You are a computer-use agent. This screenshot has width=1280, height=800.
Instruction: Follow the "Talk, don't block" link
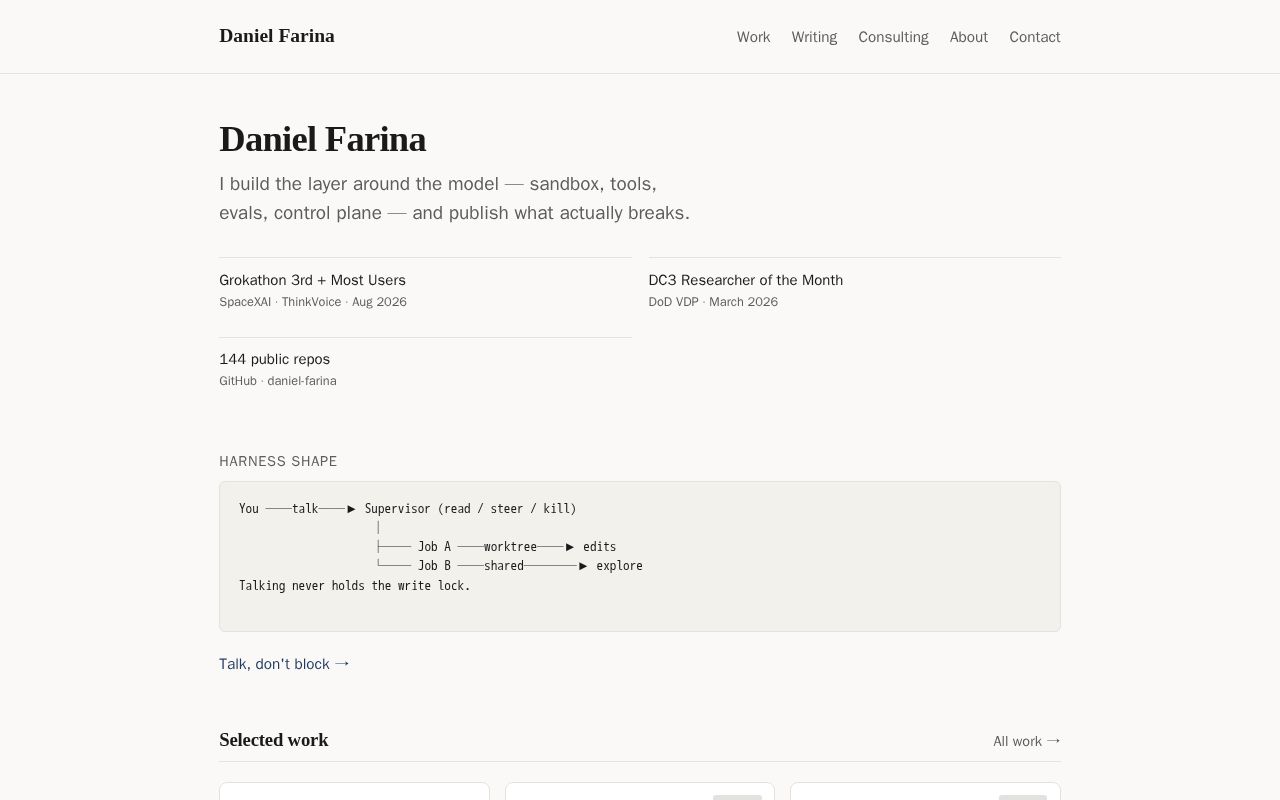pyautogui.click(x=285, y=664)
